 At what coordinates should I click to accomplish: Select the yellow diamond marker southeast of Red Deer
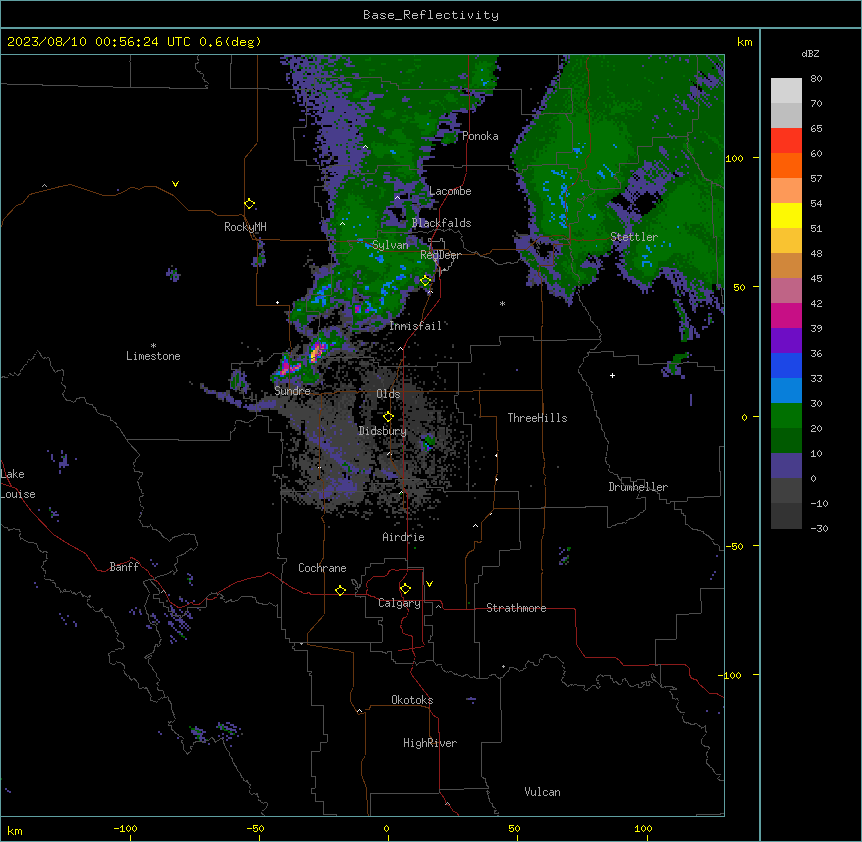click(425, 281)
